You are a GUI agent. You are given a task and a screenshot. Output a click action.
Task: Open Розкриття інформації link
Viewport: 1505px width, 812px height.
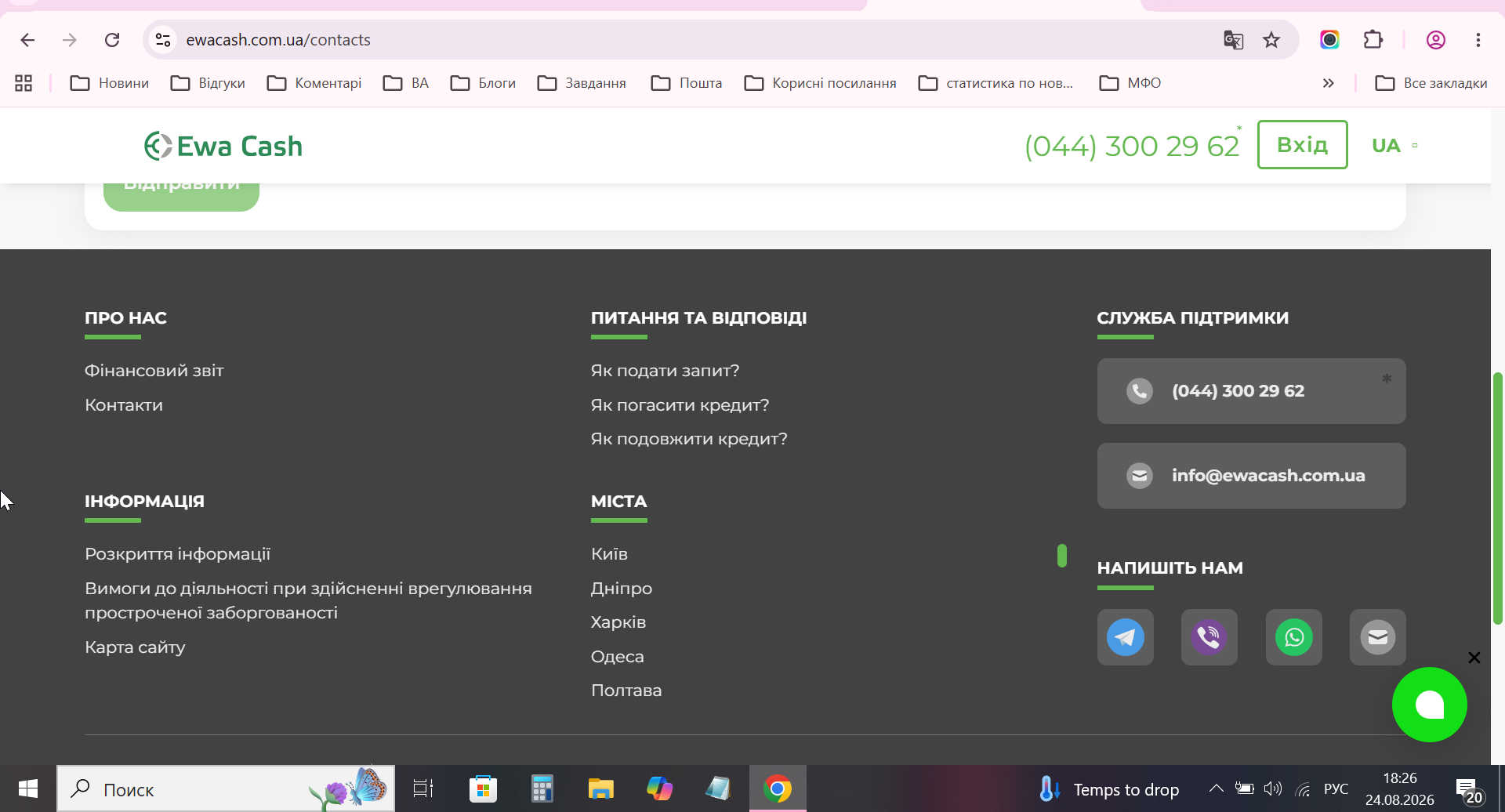tap(177, 554)
